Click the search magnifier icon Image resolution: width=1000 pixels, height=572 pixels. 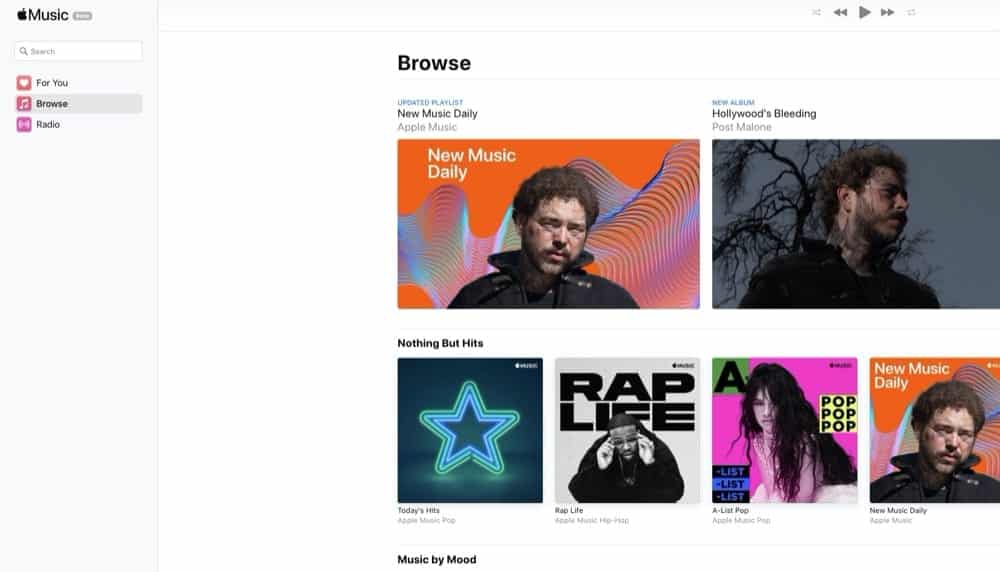click(24, 51)
